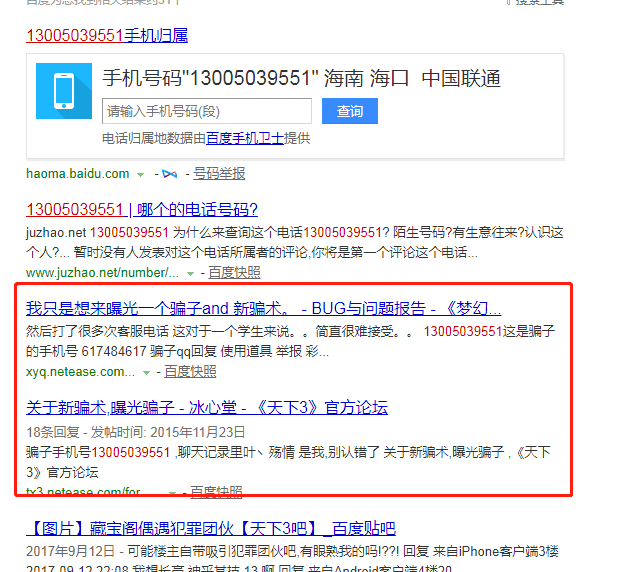Focus the 请输入手机号码(段) input field
The width and height of the screenshot is (622, 572).
(x=207, y=111)
